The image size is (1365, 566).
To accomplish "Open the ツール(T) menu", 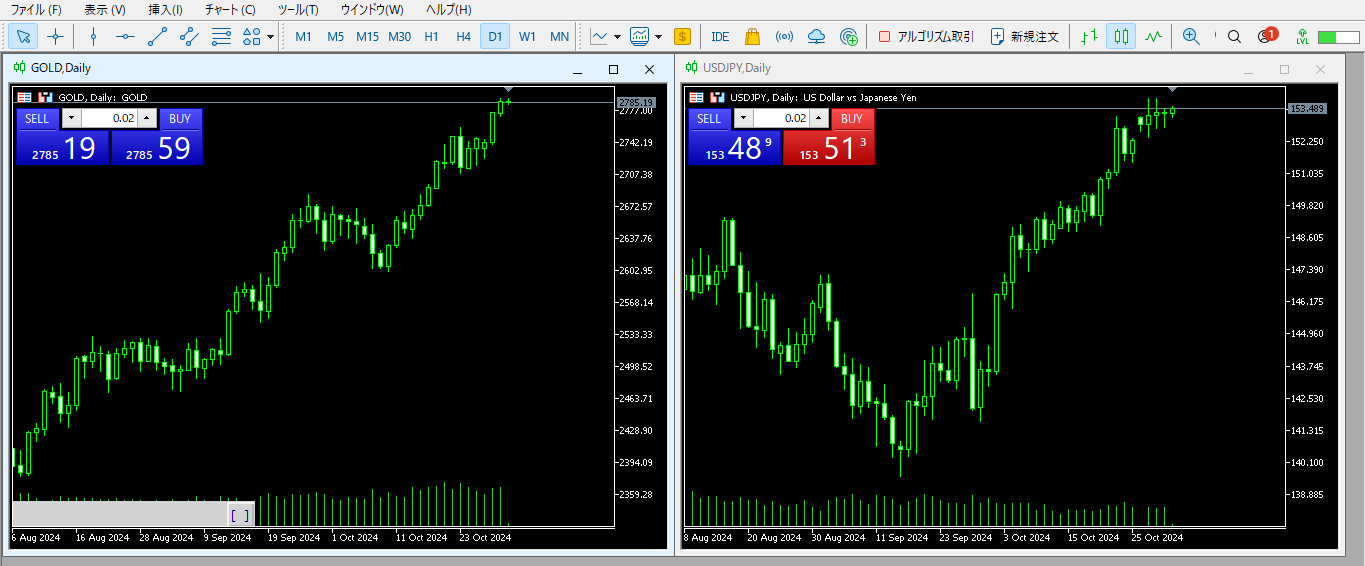I will 297,10.
